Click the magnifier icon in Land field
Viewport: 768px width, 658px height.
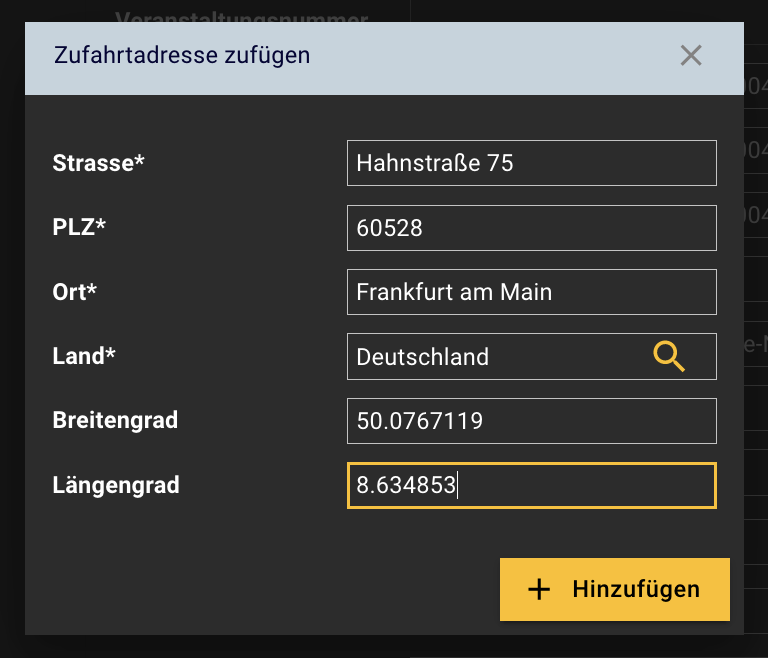coord(669,356)
